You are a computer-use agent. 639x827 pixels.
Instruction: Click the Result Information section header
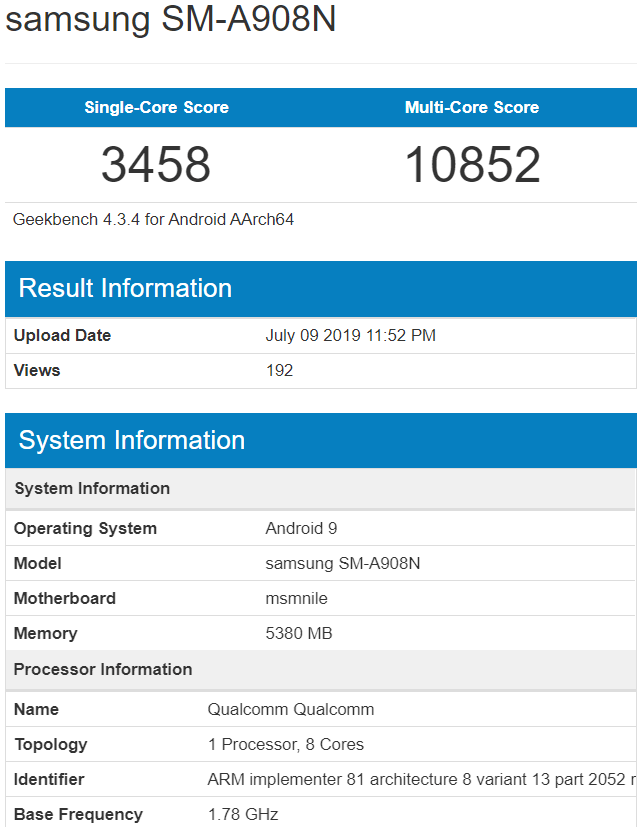tap(321, 289)
